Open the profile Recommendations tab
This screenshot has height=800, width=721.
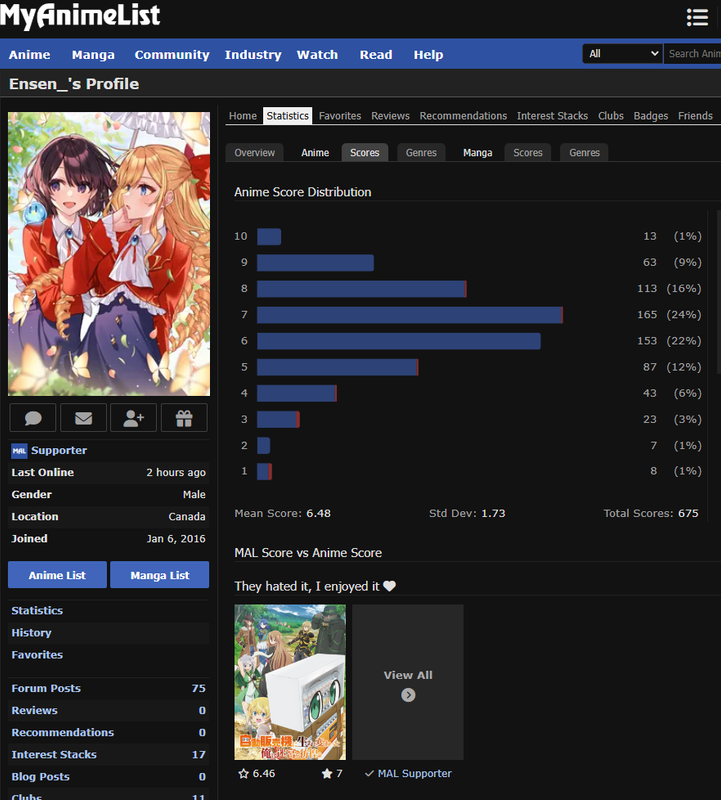point(463,116)
